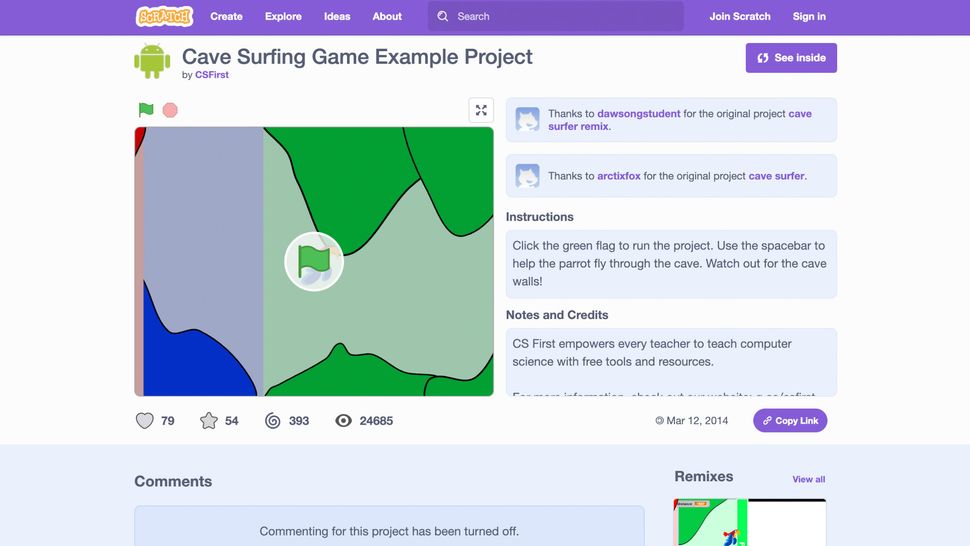View all remixes link
Viewport: 970px width, 546px height.
pos(808,479)
